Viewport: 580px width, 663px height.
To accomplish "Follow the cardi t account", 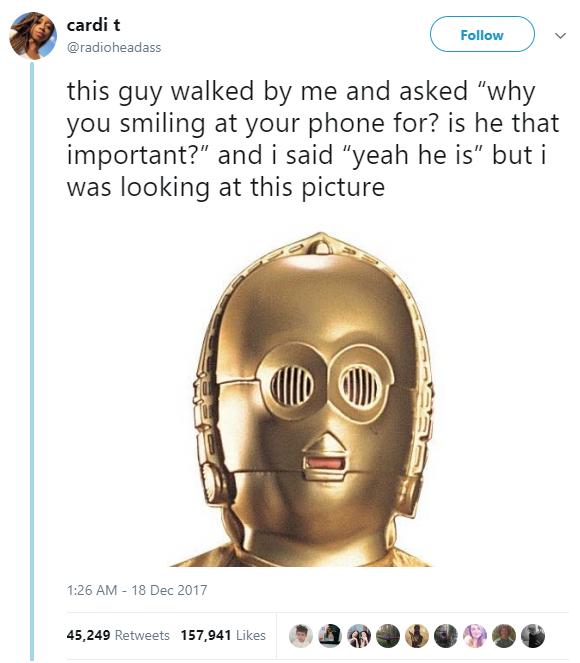I will [x=482, y=34].
